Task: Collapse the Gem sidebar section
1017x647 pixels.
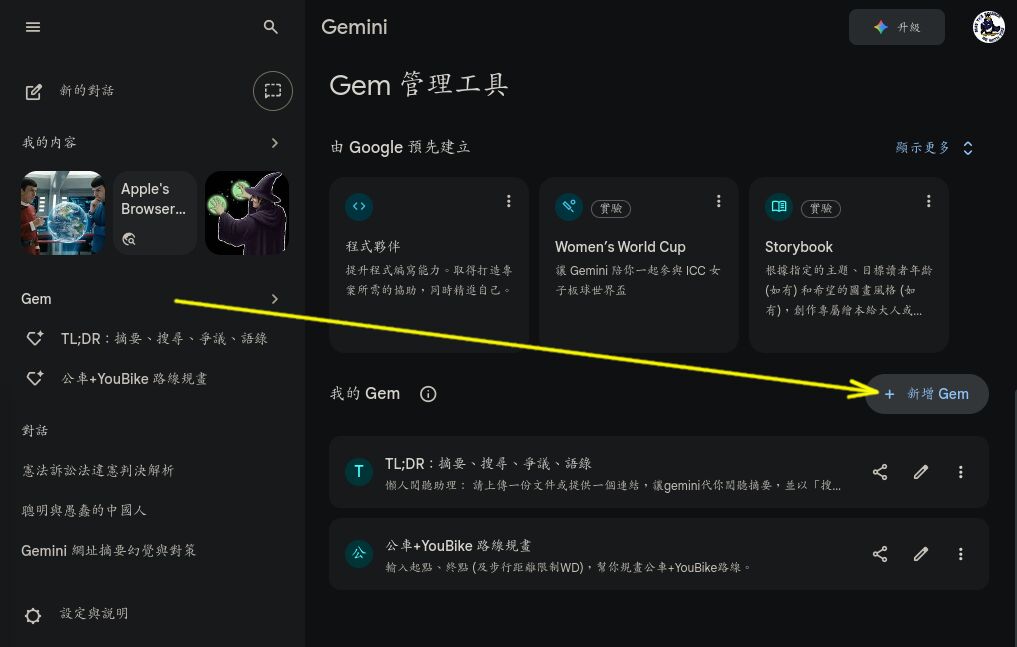Action: pos(274,298)
